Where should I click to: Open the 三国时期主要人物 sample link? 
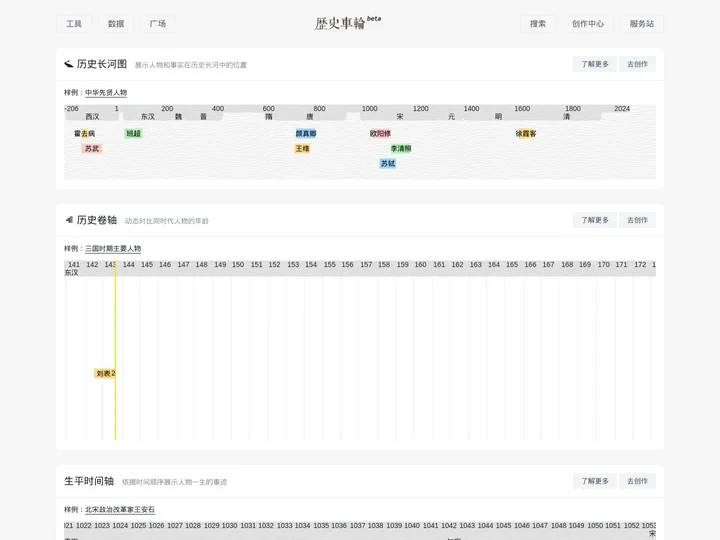(113, 249)
